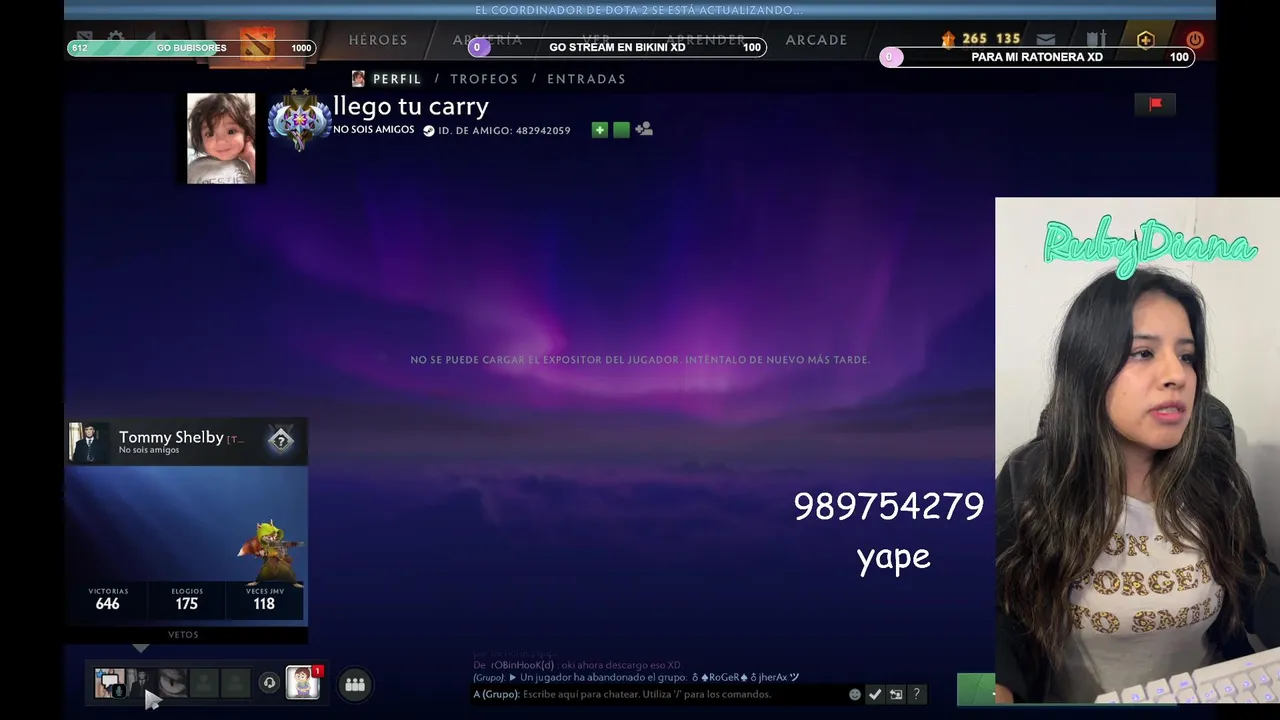This screenshot has height=720, width=1280.
Task: Select the first party slot avatar
Action: coord(109,683)
